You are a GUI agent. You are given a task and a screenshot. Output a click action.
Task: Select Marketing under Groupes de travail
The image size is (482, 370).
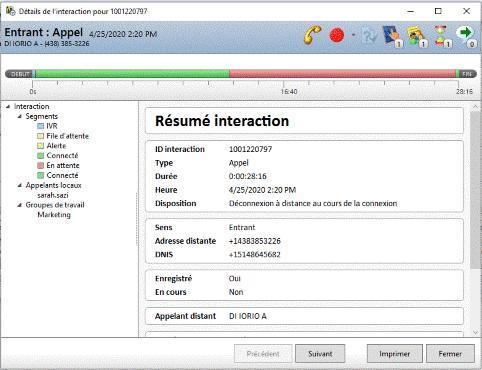click(54, 215)
